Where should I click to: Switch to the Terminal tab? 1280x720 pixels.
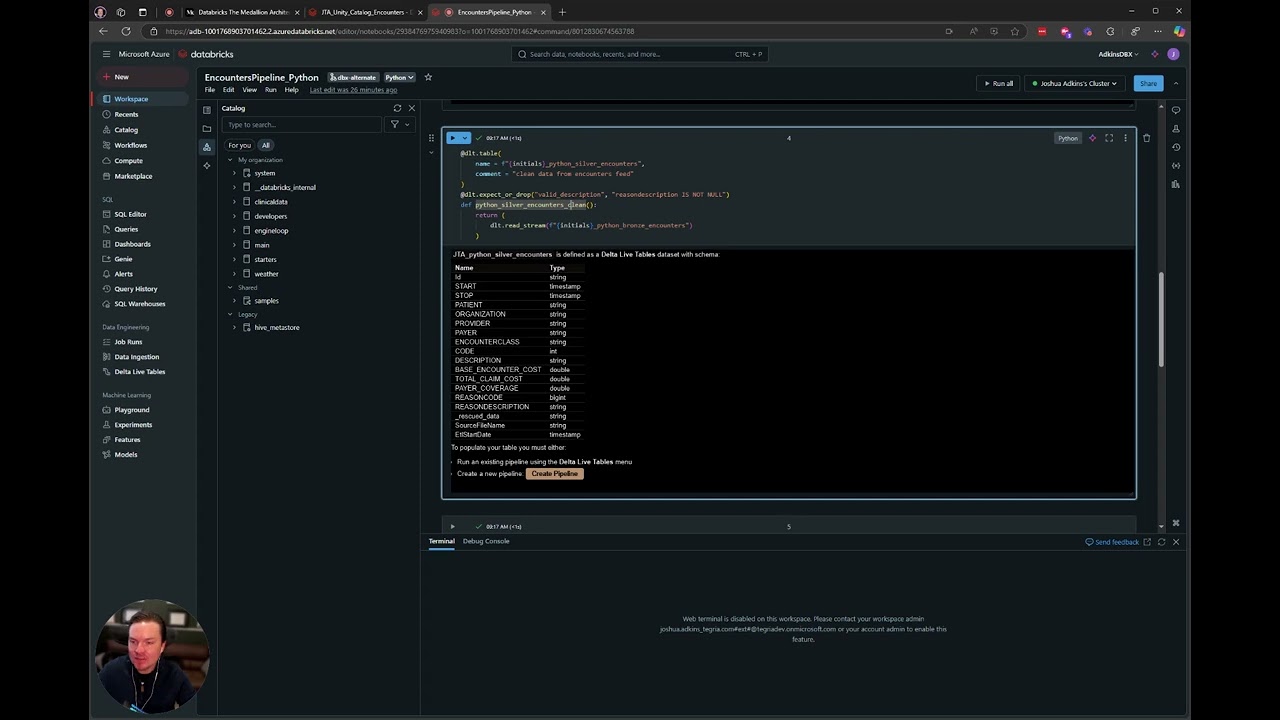pos(441,541)
